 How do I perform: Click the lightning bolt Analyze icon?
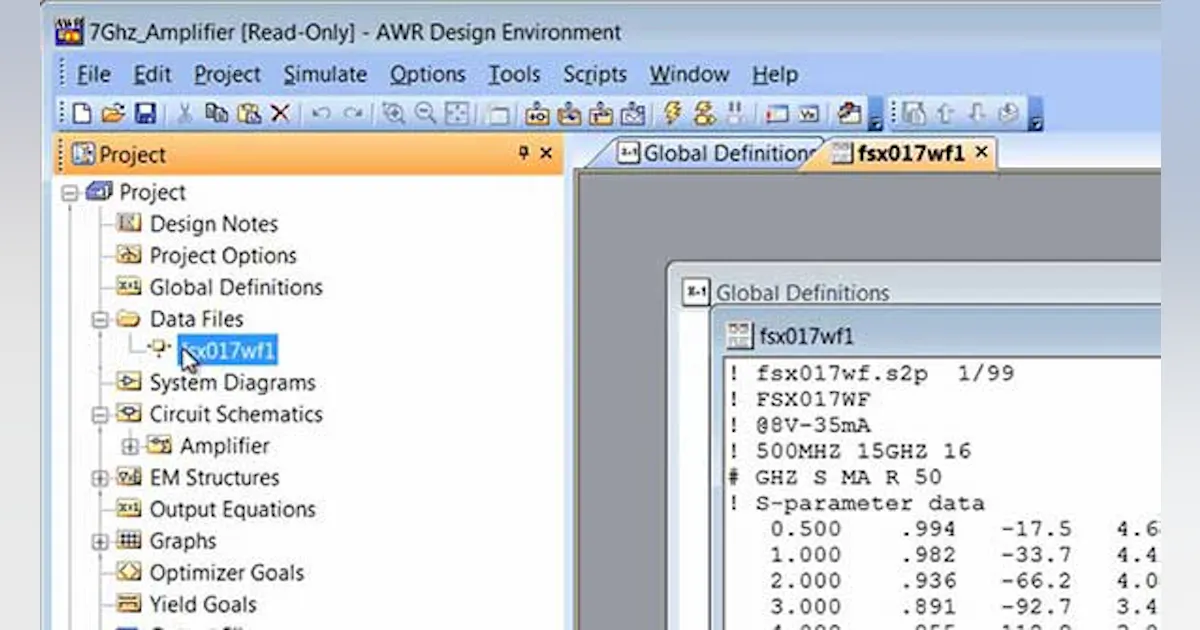[672, 113]
